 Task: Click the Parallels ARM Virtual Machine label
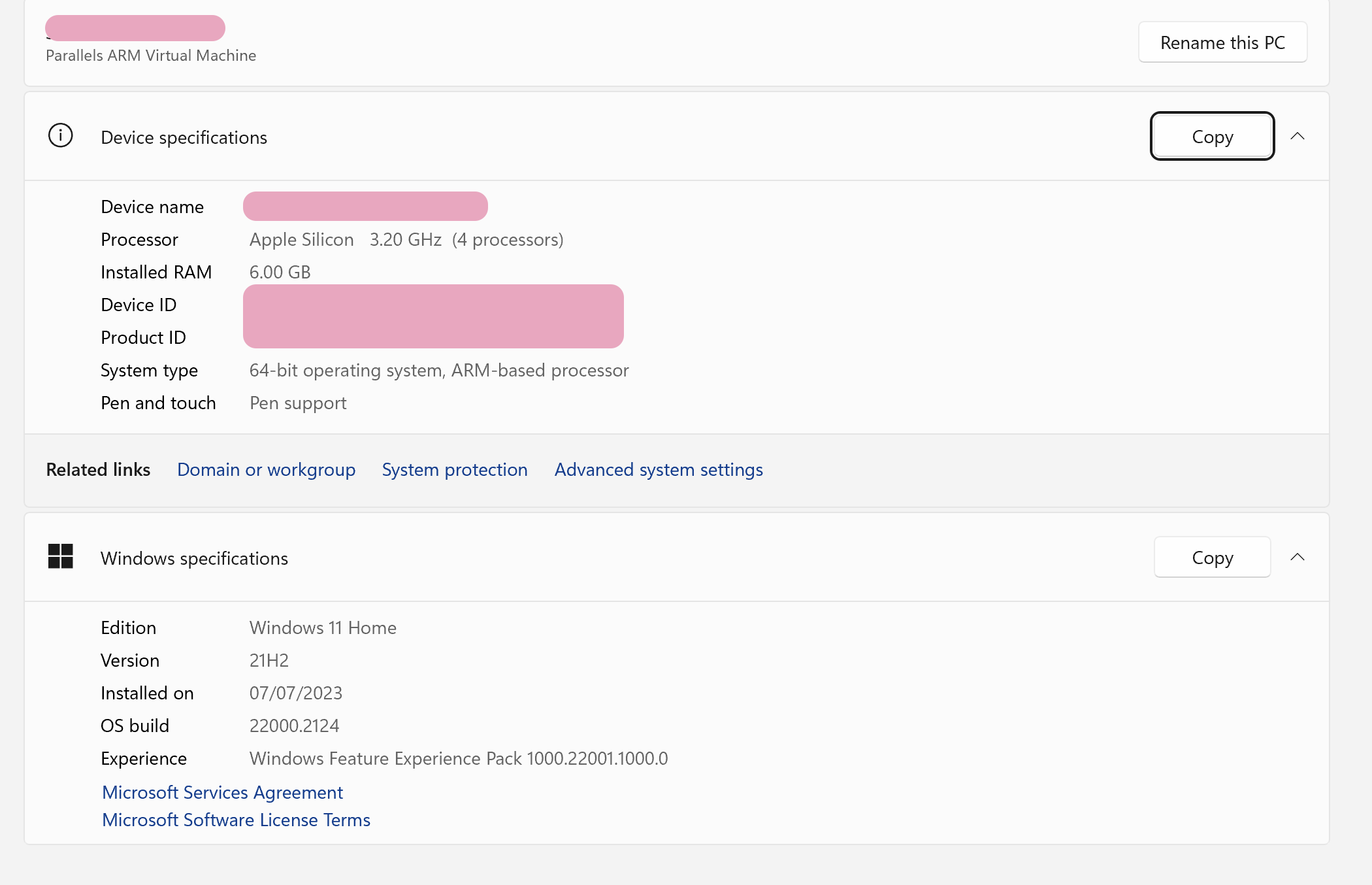pos(150,56)
